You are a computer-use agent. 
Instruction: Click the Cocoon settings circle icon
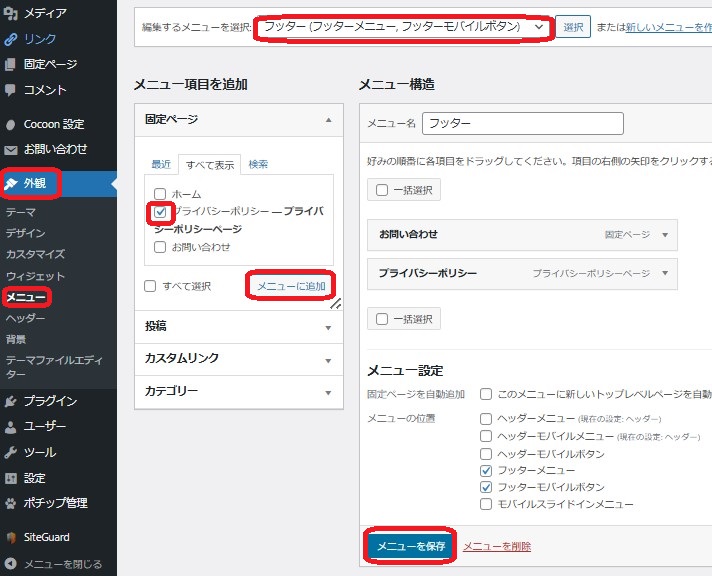10,125
